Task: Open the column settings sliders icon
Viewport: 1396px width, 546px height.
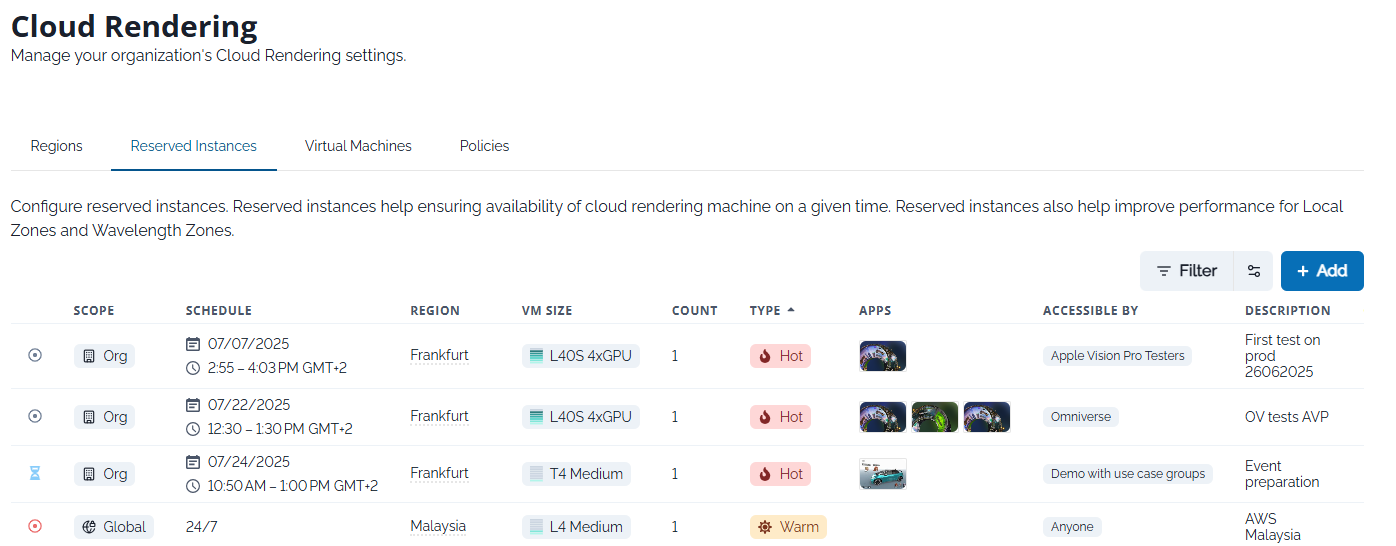Action: point(1253,271)
